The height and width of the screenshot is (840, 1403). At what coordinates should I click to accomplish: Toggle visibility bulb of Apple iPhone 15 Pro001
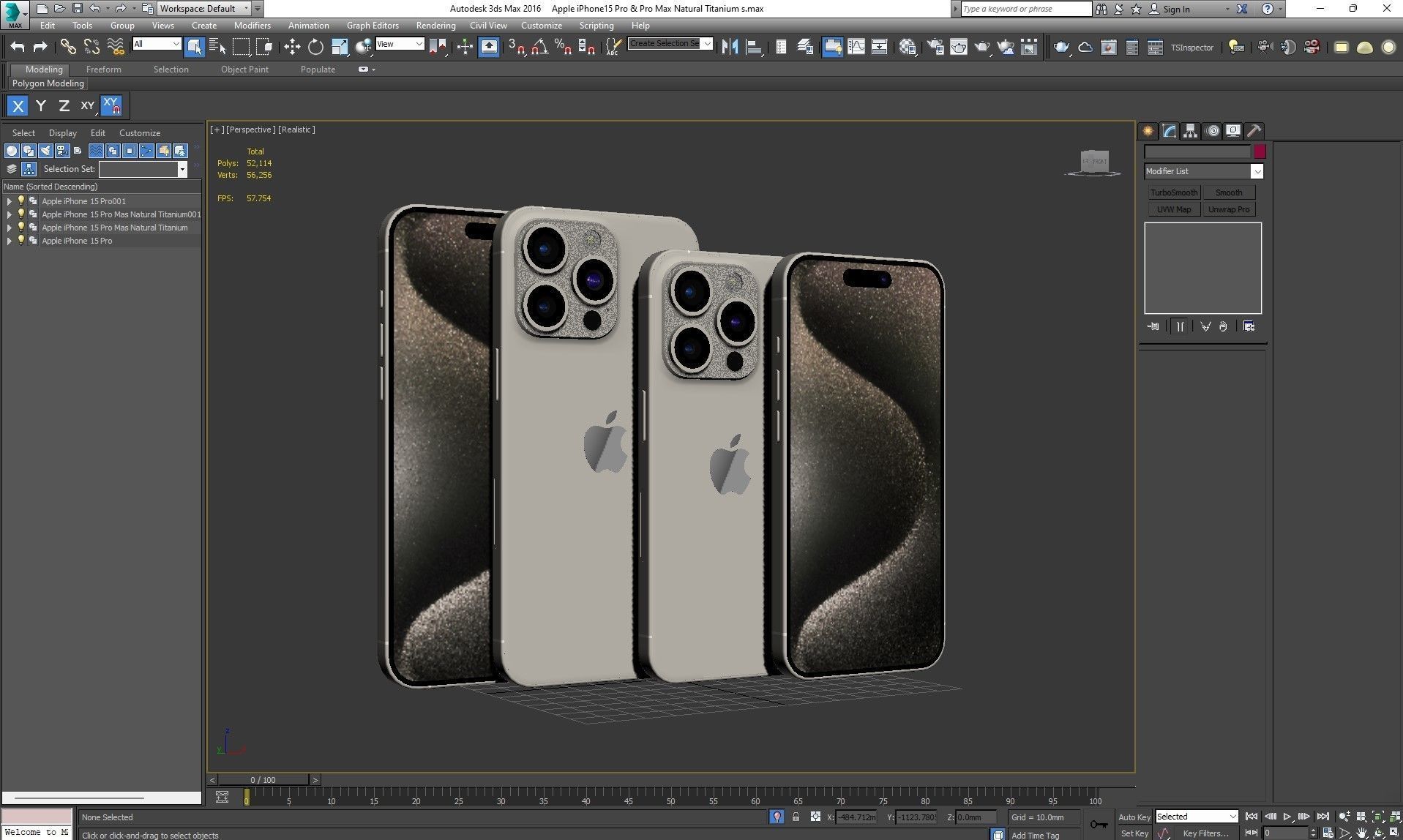[x=21, y=200]
